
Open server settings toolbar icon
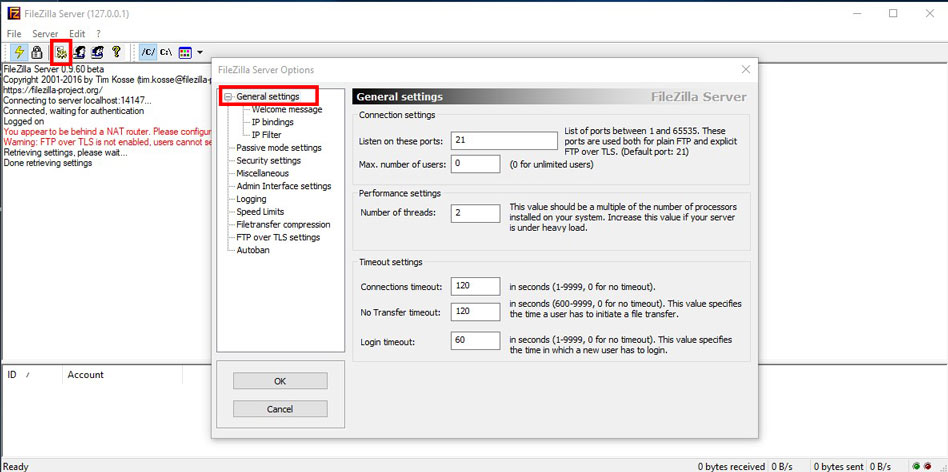(61, 53)
